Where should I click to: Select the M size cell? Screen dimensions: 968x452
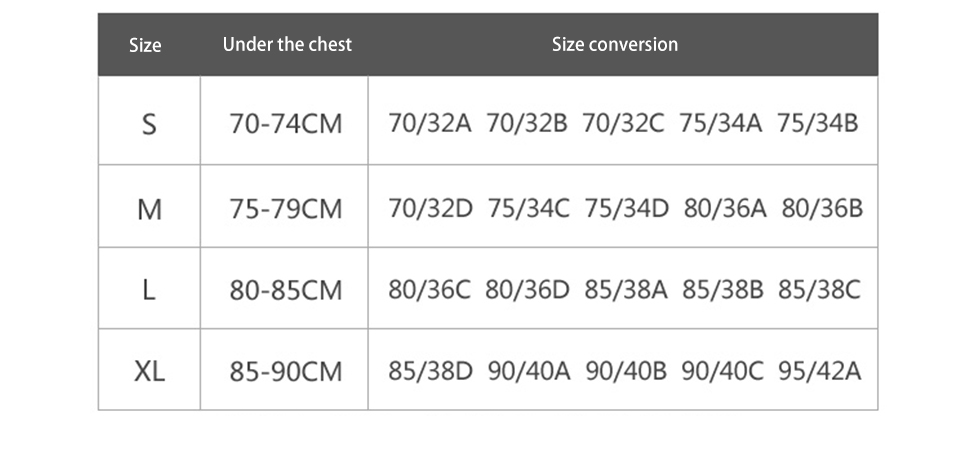(x=149, y=209)
